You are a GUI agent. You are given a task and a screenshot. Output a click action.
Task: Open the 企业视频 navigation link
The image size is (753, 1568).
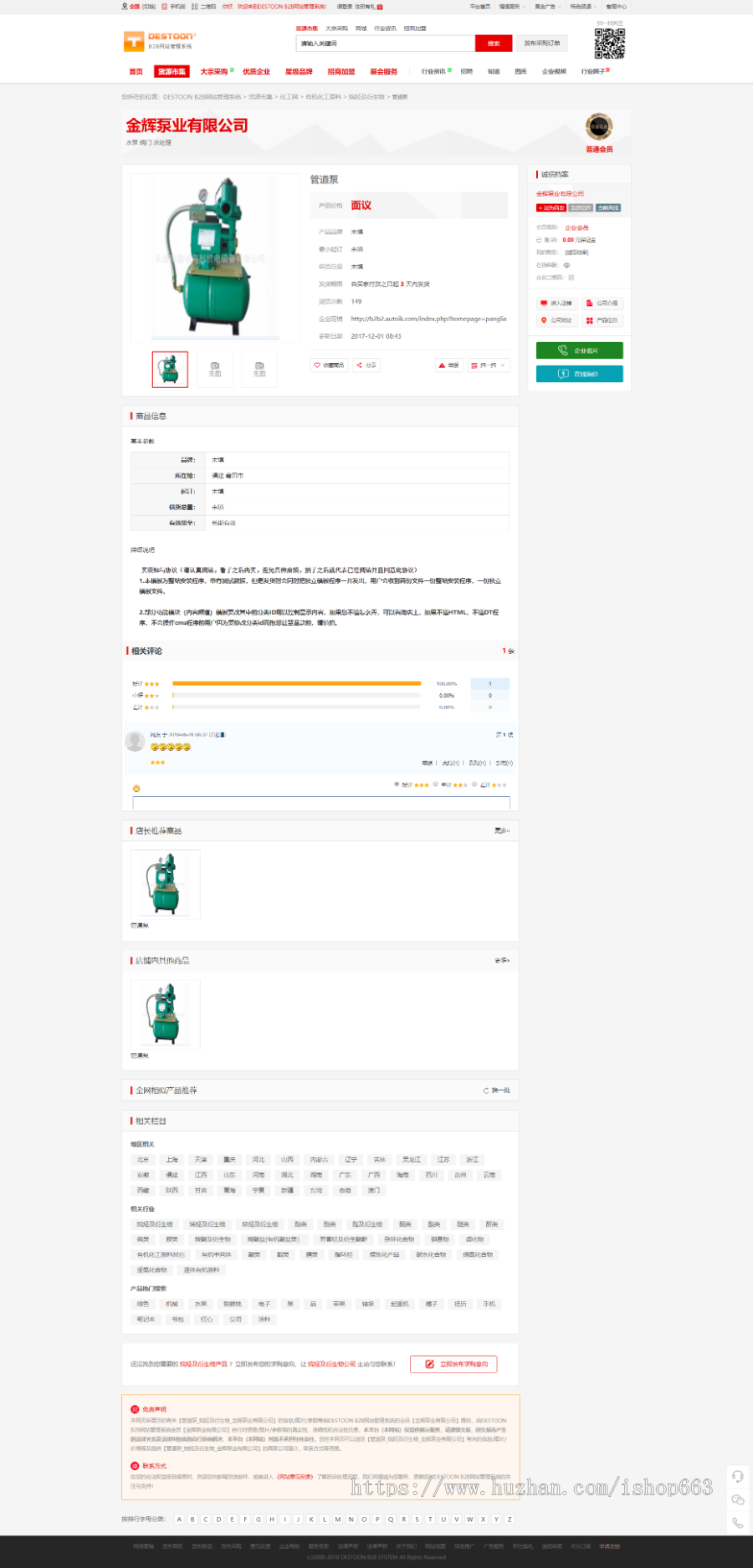coord(554,72)
